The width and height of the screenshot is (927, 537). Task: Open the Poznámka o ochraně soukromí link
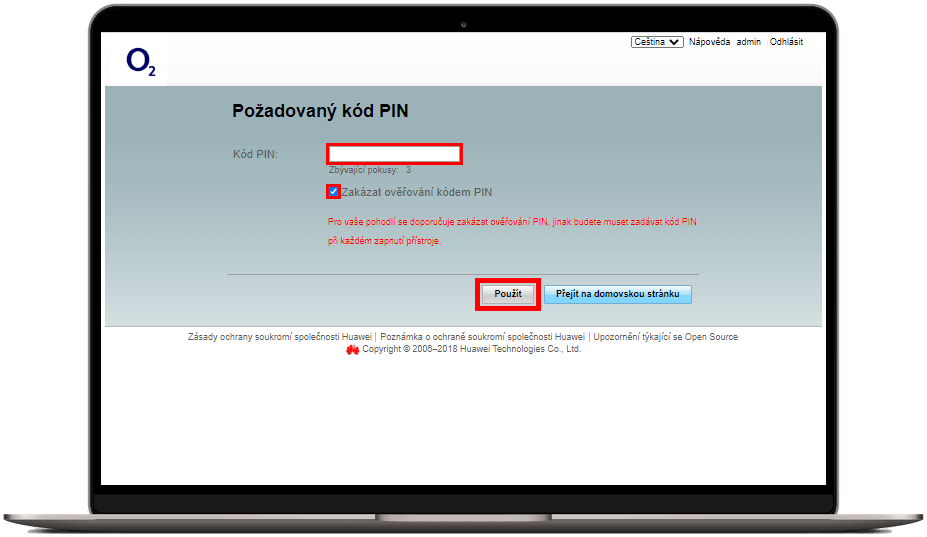tap(482, 337)
